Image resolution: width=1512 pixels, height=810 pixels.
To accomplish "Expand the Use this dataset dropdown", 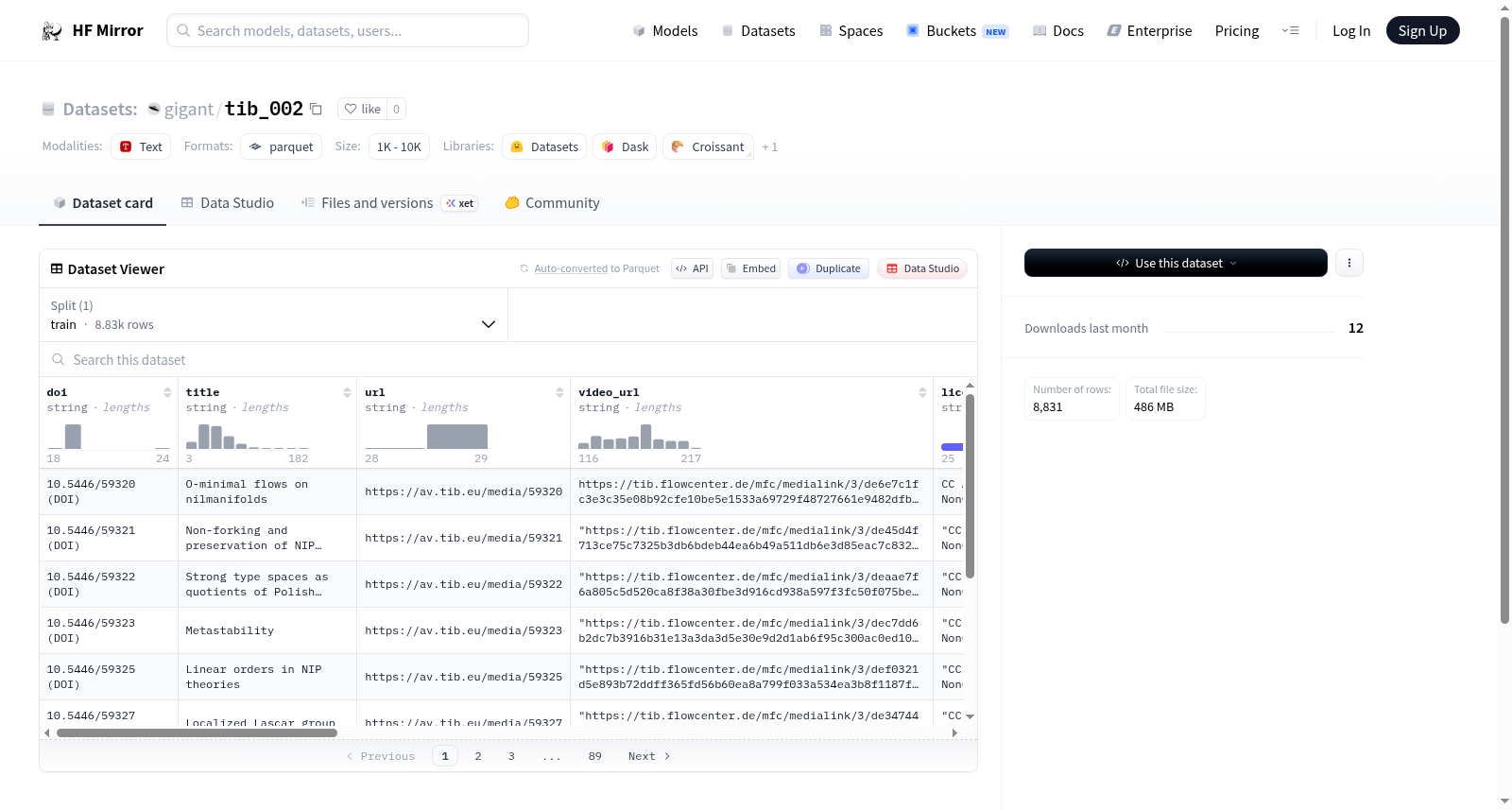I will tap(1176, 263).
